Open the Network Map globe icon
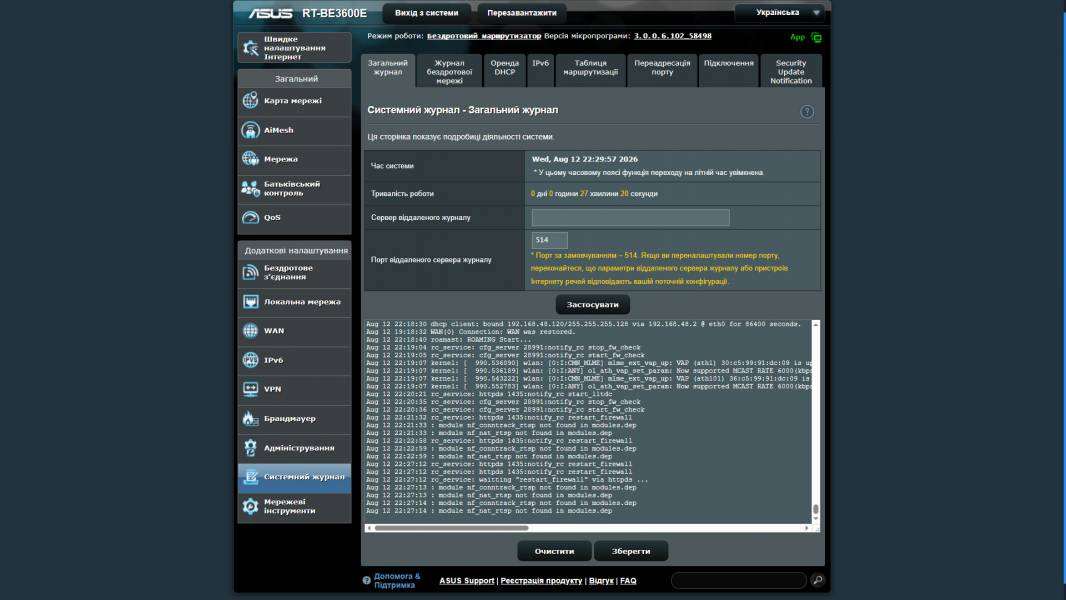Image resolution: width=1066 pixels, height=600 pixels. click(250, 101)
